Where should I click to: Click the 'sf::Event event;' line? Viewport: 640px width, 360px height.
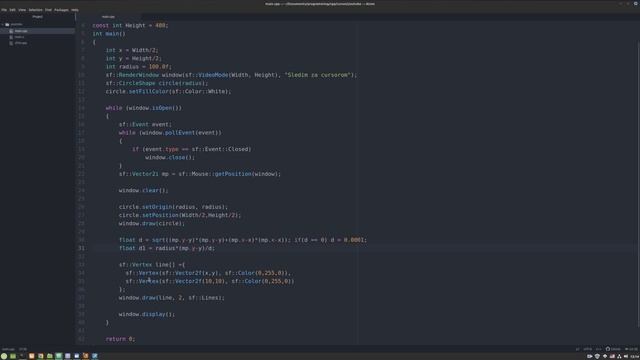(145, 124)
